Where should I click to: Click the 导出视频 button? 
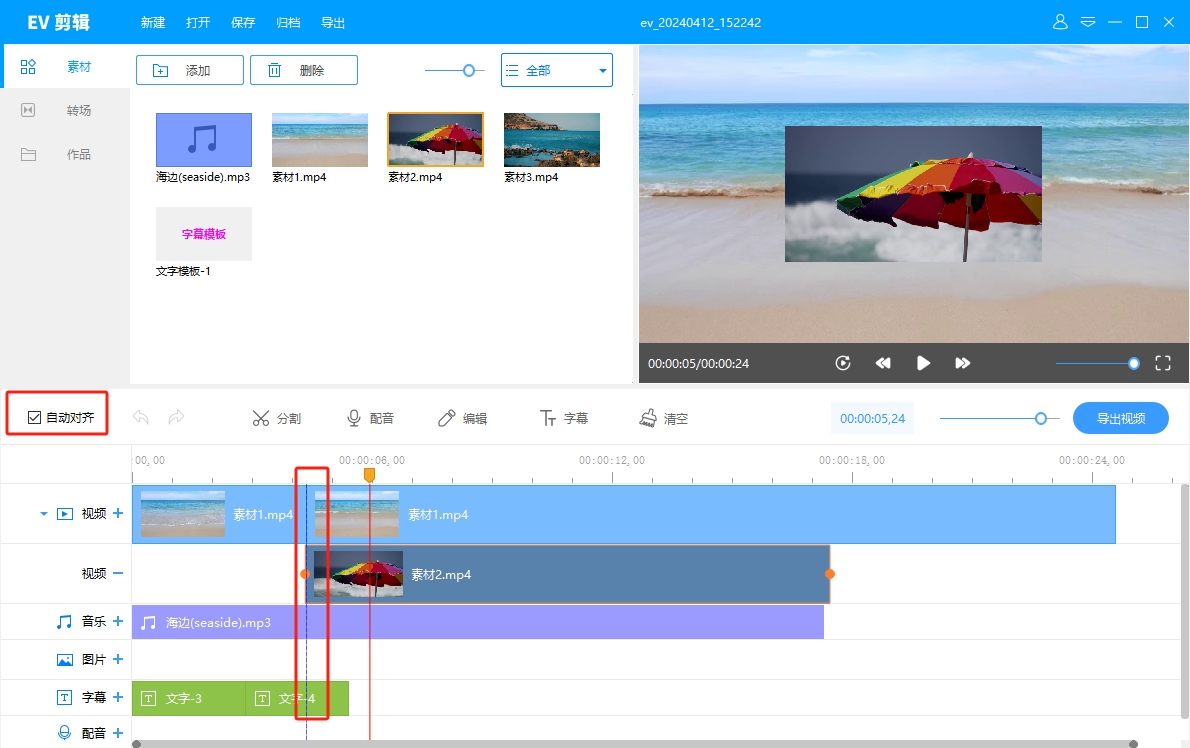[x=1120, y=418]
